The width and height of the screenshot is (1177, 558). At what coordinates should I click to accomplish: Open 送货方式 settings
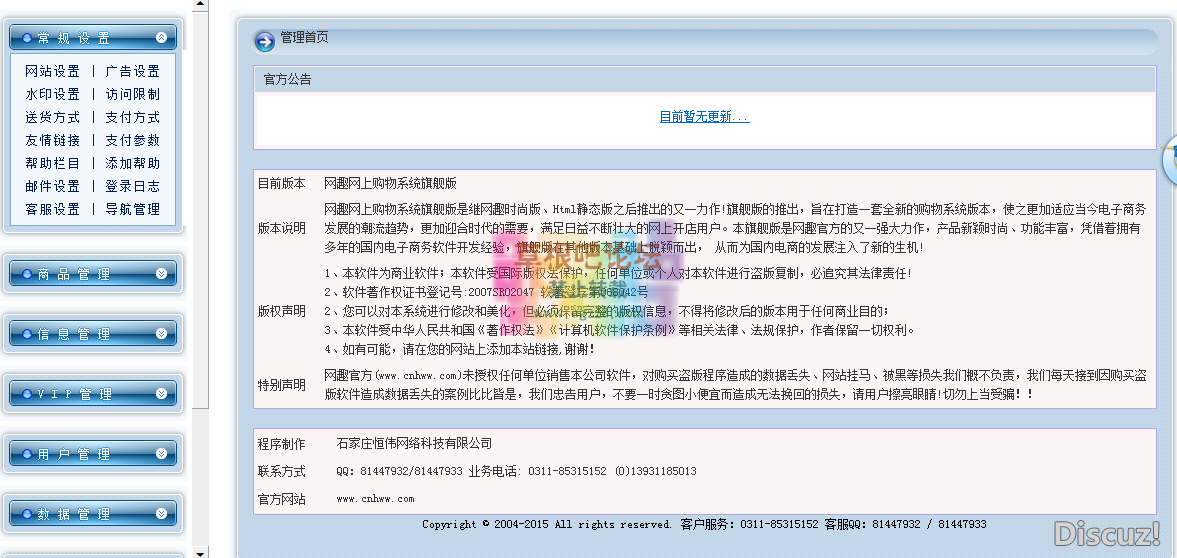[x=53, y=117]
